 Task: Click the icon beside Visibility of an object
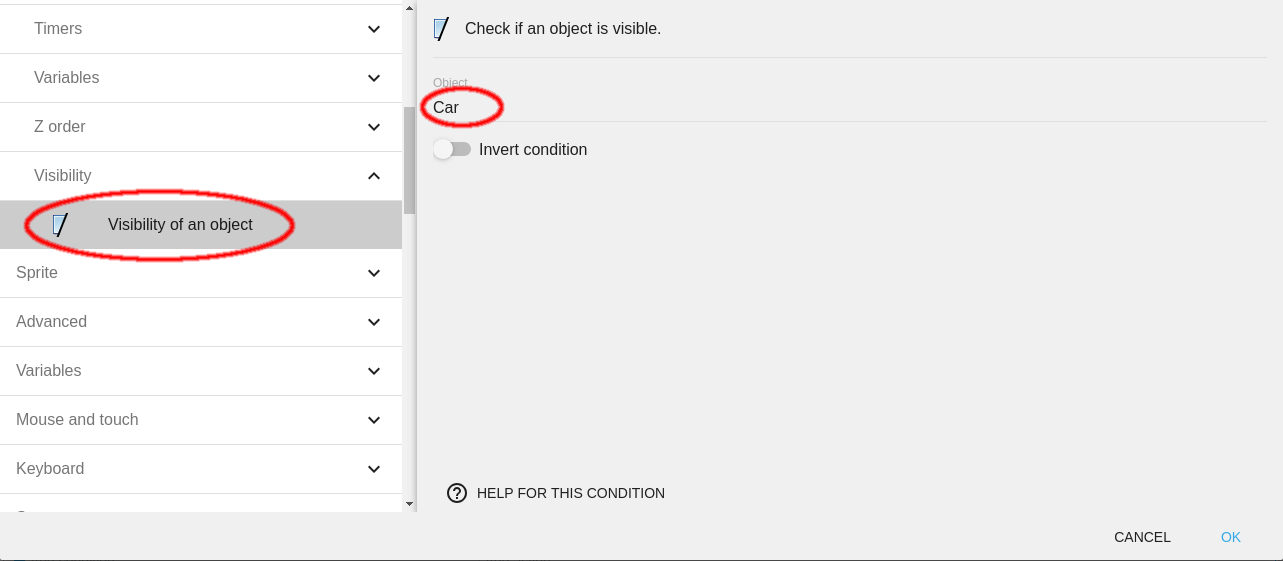tap(61, 225)
